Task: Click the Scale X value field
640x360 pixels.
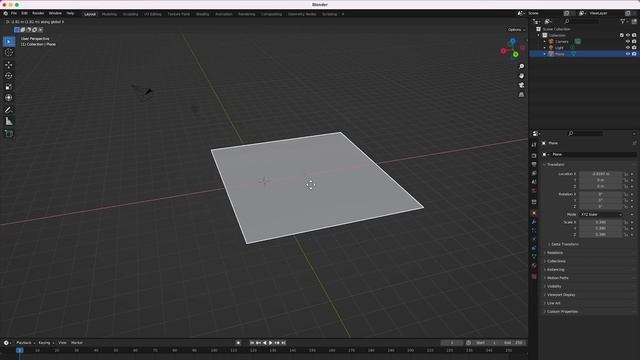Action: pyautogui.click(x=600, y=222)
